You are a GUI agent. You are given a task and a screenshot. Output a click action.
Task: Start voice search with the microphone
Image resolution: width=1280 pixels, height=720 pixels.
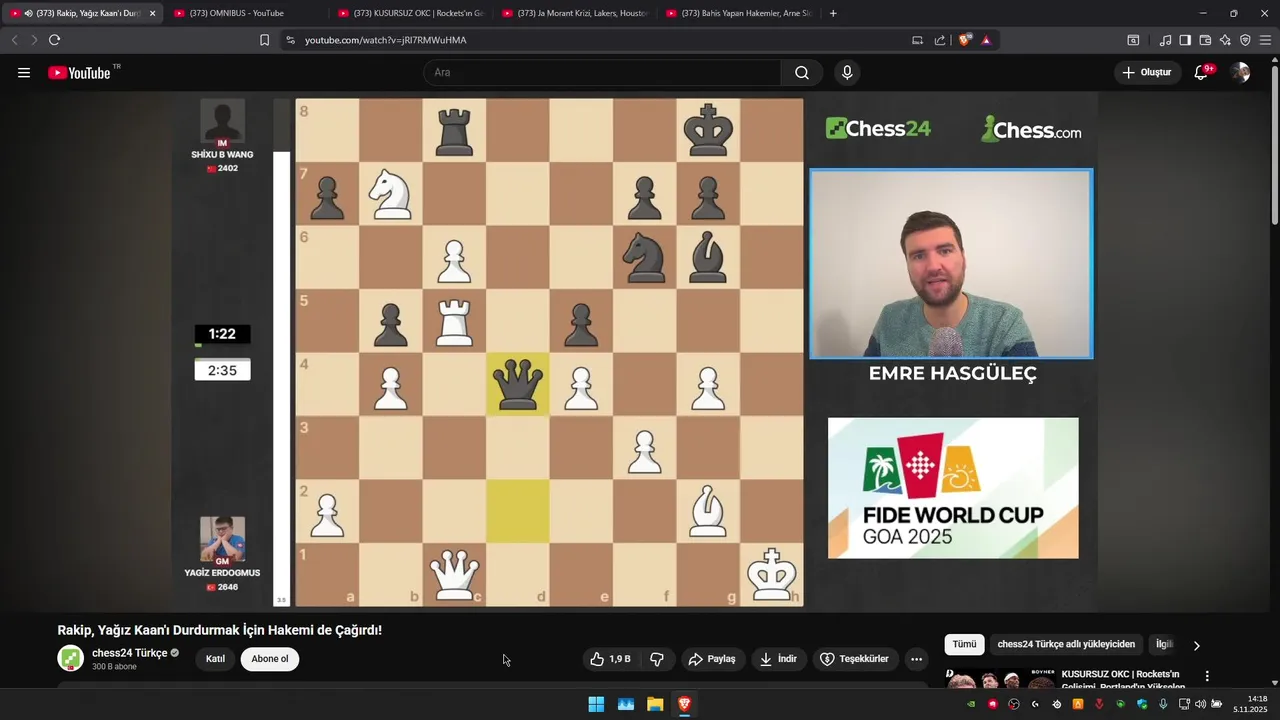[x=847, y=73]
